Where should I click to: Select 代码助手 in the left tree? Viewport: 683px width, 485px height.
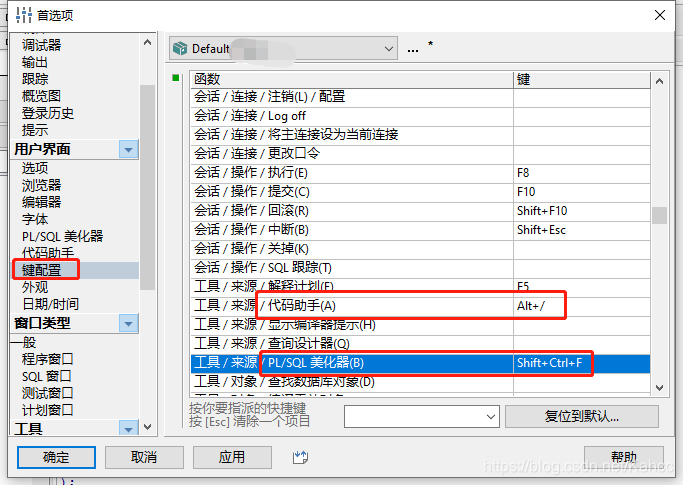[x=48, y=253]
